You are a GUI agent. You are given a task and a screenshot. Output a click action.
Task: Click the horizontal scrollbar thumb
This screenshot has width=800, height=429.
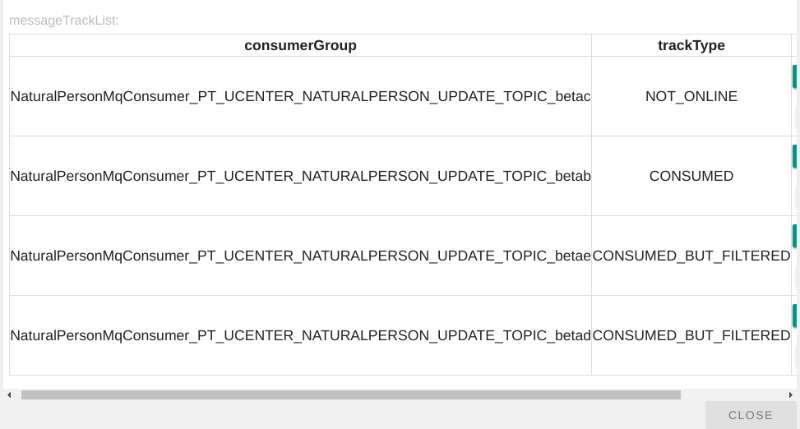pyautogui.click(x=350, y=395)
